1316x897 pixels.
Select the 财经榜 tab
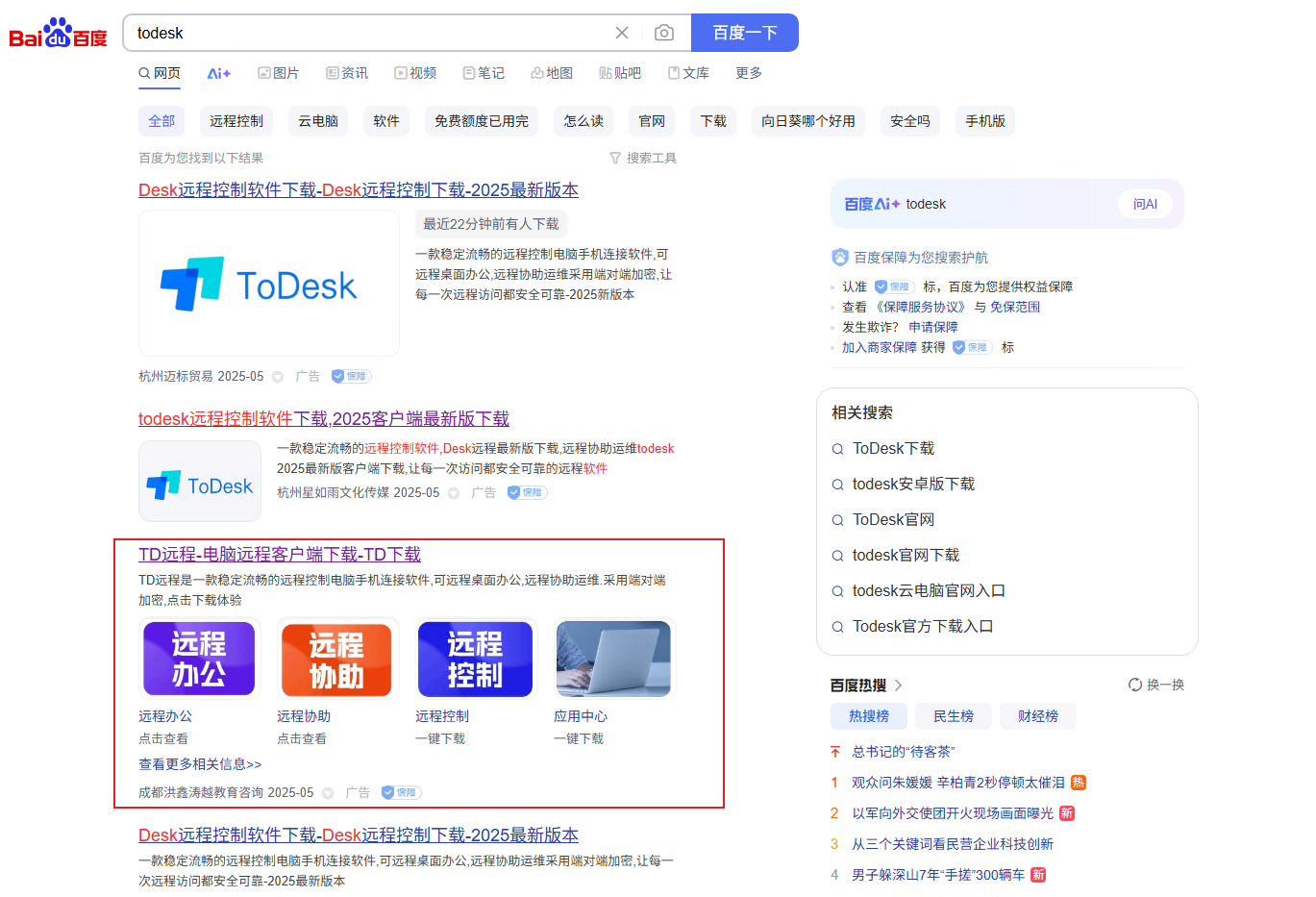[1038, 716]
